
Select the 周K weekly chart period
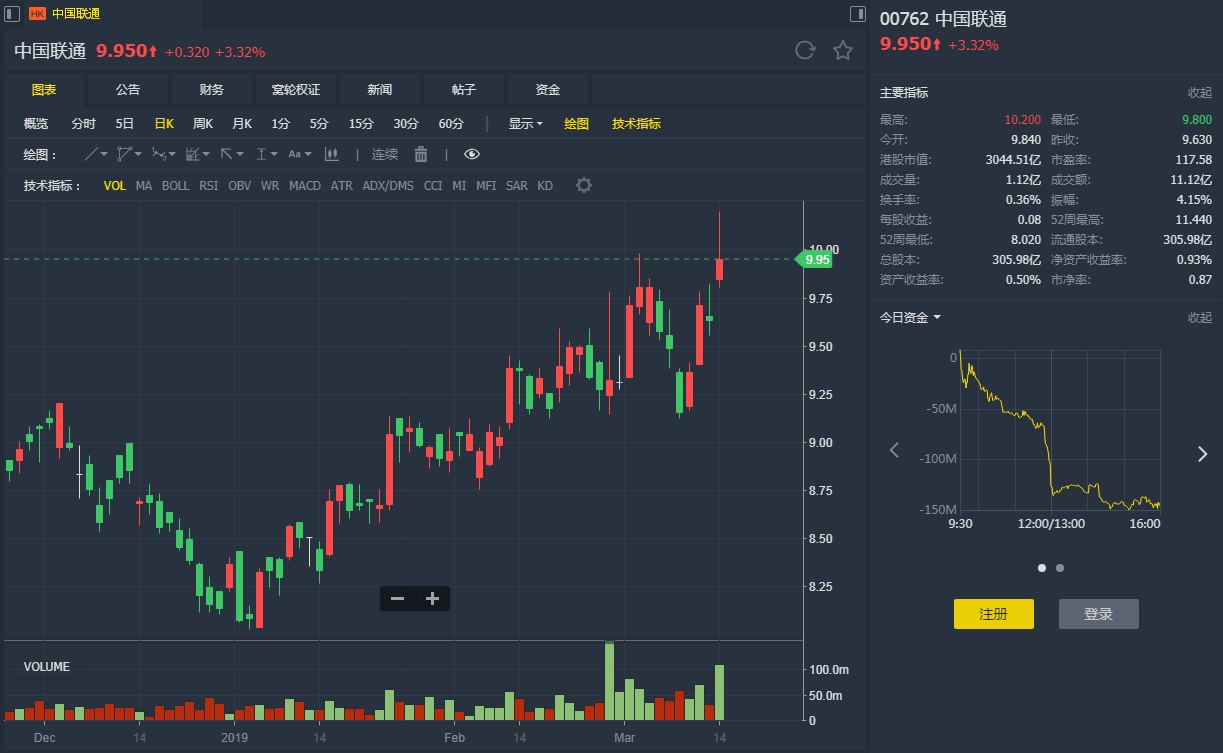[x=203, y=124]
